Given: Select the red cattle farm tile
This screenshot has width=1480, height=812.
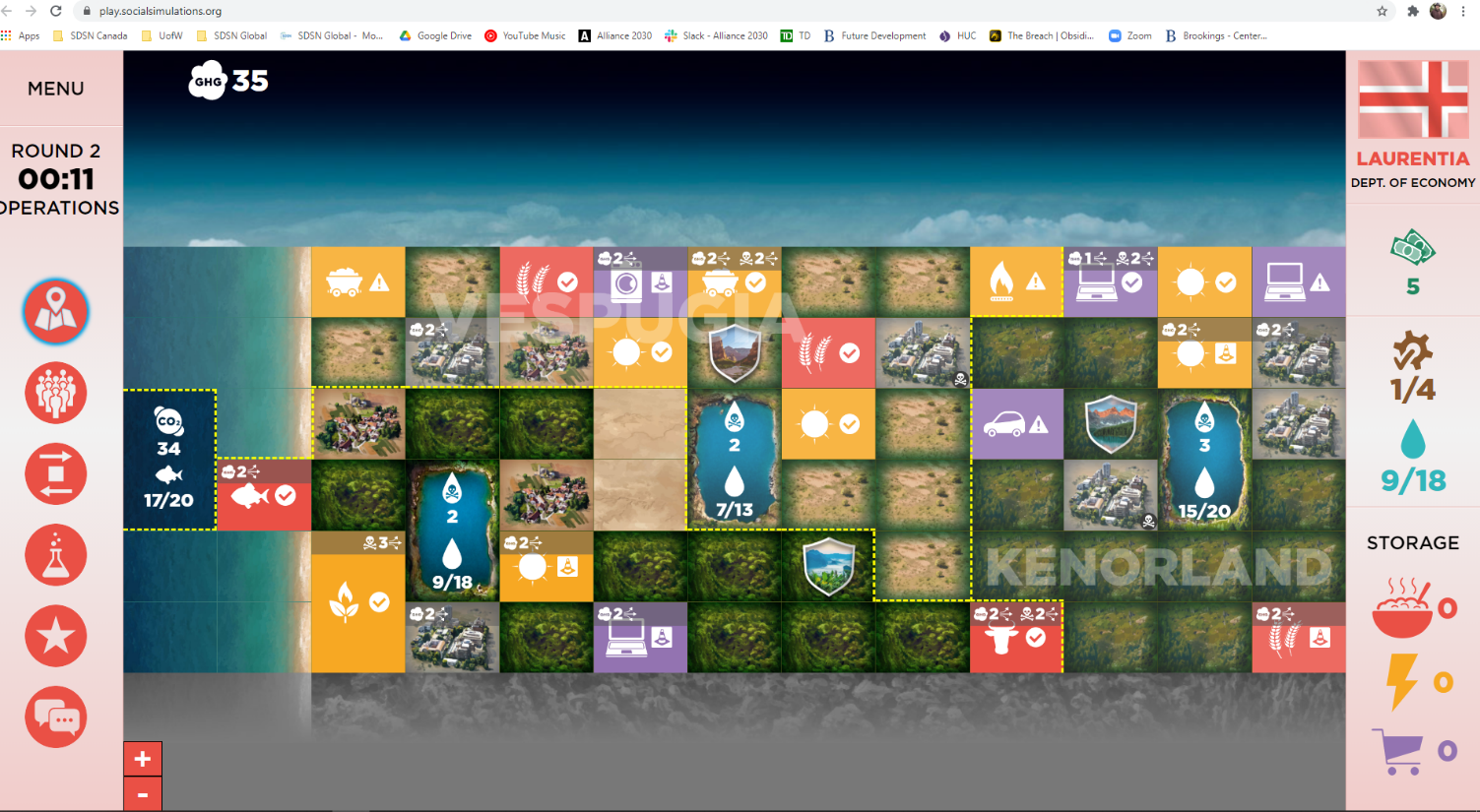Looking at the screenshot, I should pos(1016,637).
